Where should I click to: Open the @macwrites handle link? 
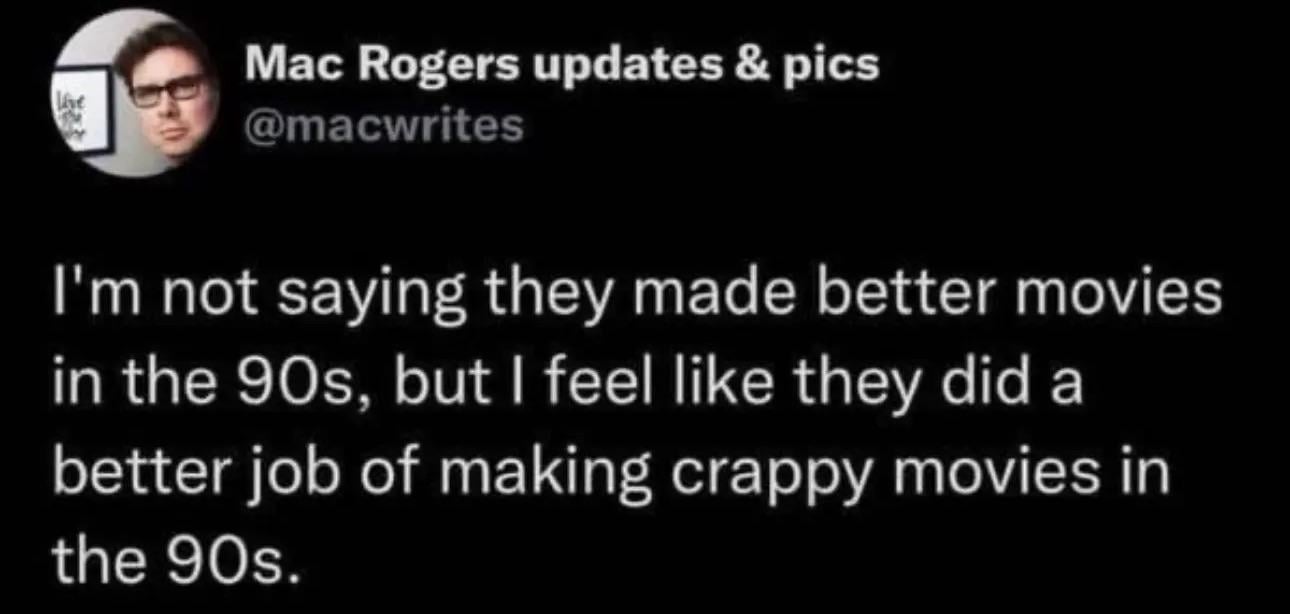[384, 126]
